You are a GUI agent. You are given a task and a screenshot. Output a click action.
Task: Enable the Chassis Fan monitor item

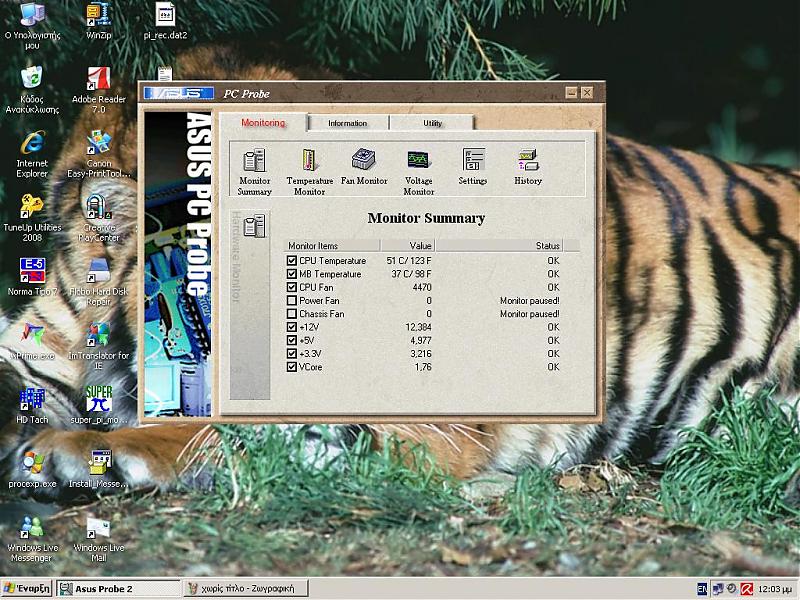coord(292,314)
